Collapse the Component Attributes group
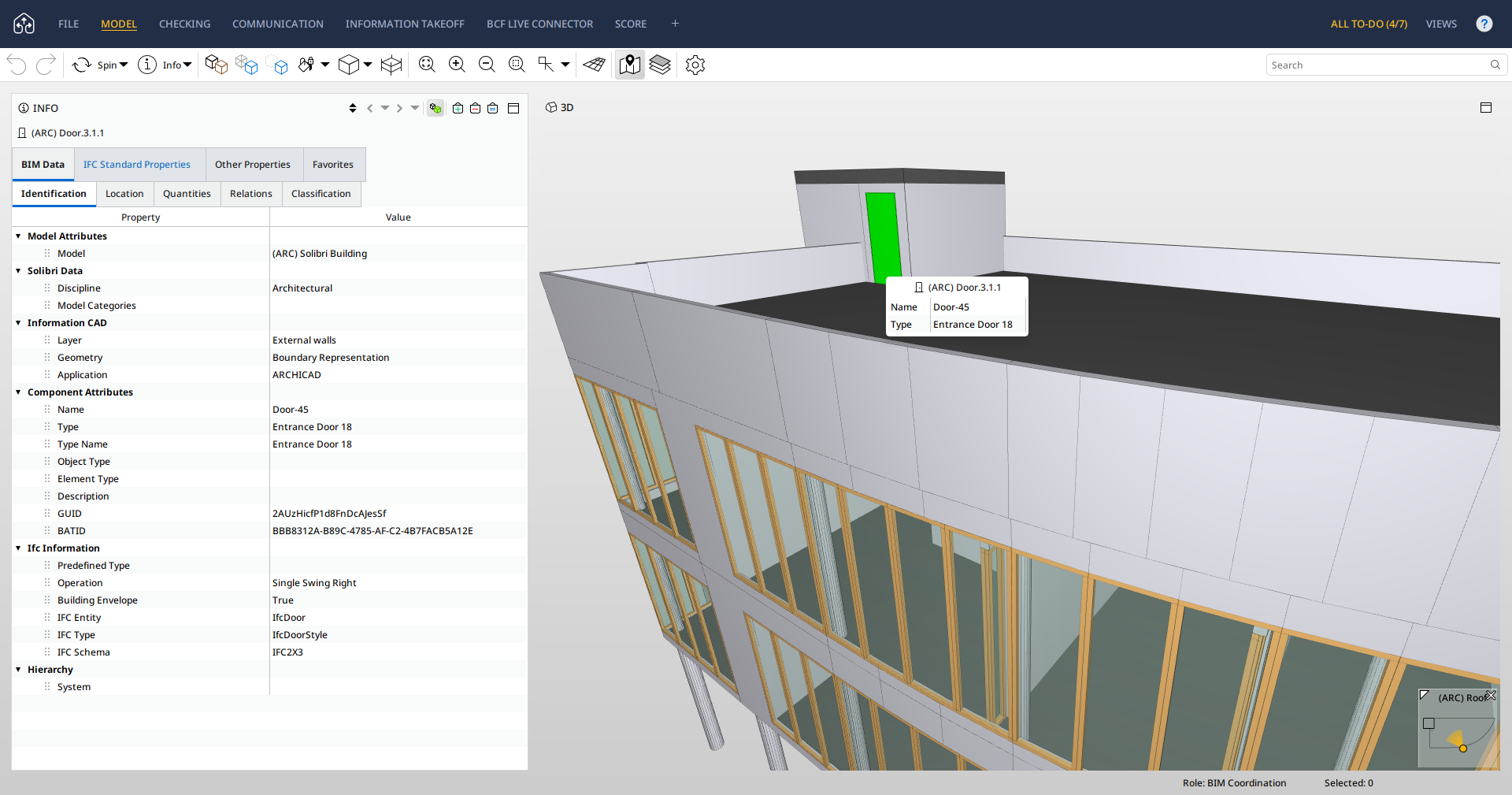This screenshot has width=1512, height=795. click(x=18, y=392)
